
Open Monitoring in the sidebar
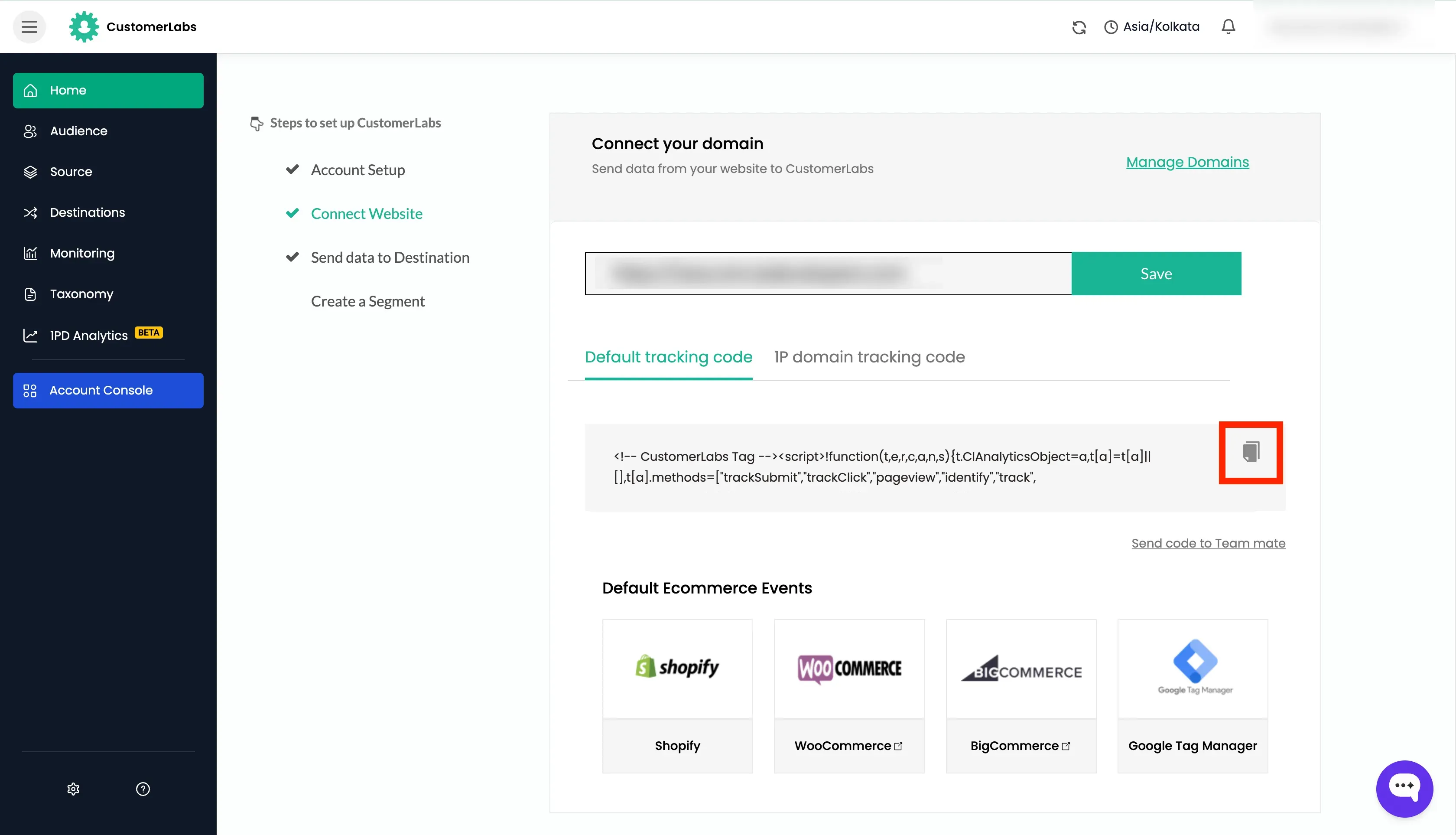tap(108, 253)
